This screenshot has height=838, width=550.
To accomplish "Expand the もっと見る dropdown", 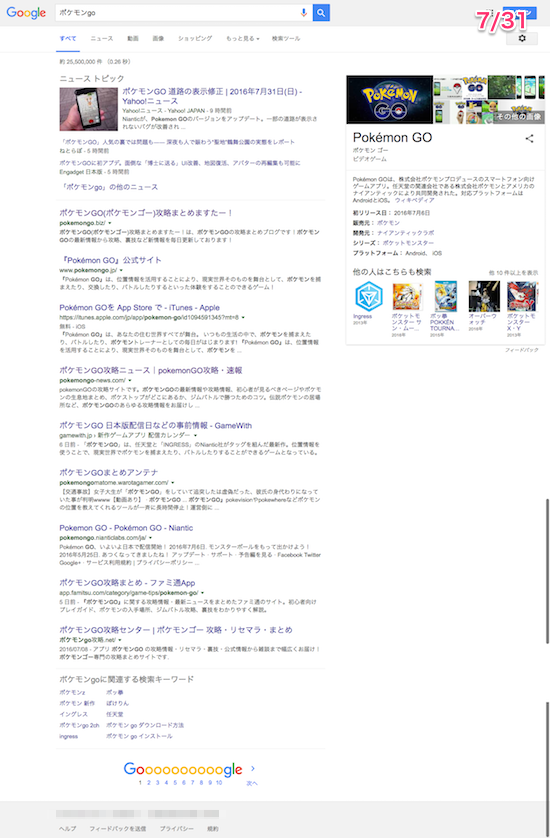I will 243,38.
